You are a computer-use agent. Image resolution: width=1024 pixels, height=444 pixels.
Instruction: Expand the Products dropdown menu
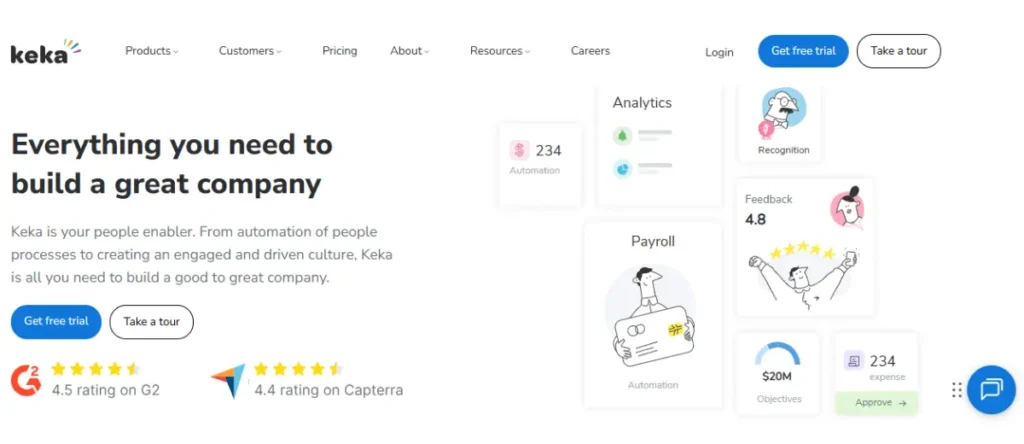tap(152, 51)
